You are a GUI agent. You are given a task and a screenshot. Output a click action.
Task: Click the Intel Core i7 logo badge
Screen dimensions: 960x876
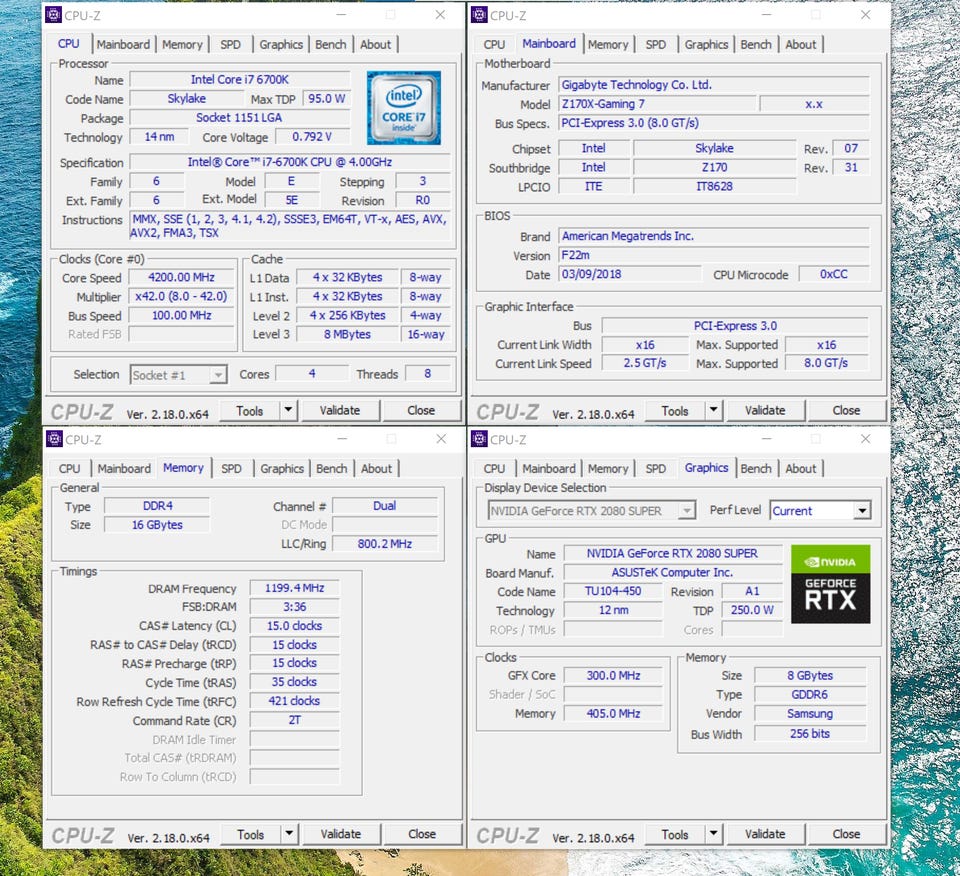(x=403, y=107)
